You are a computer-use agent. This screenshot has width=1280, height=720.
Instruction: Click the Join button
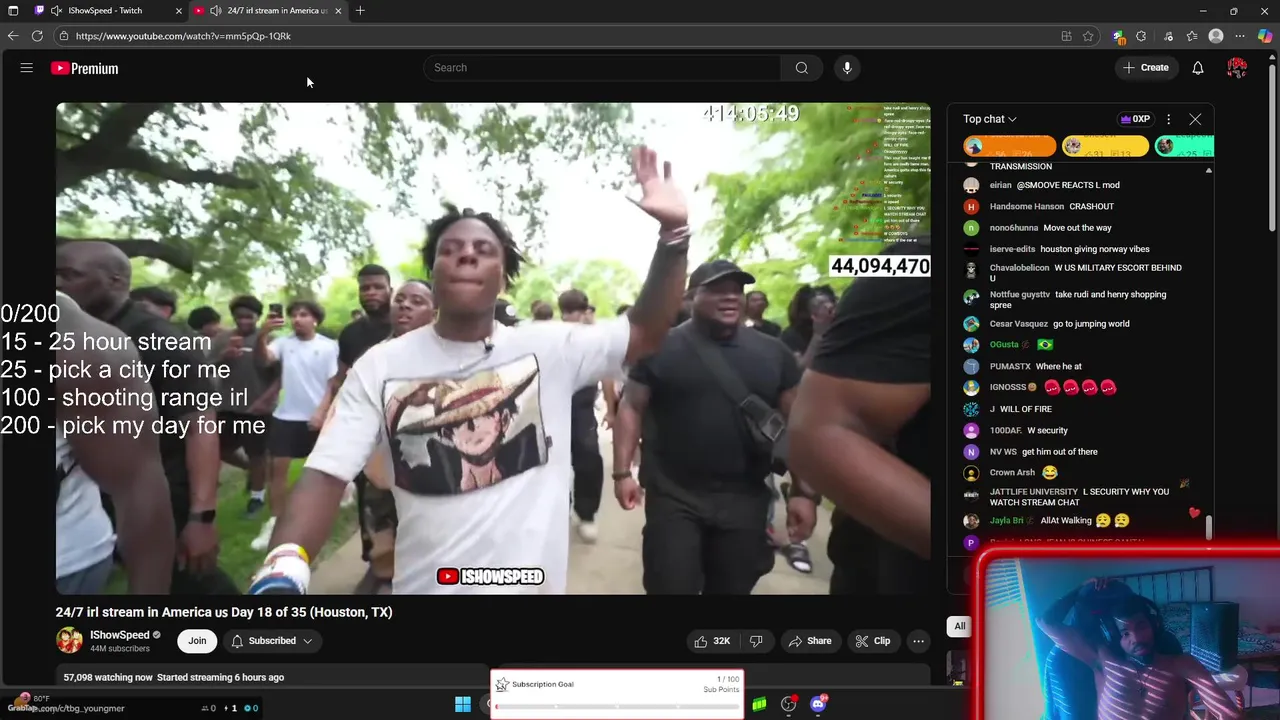coord(197,641)
